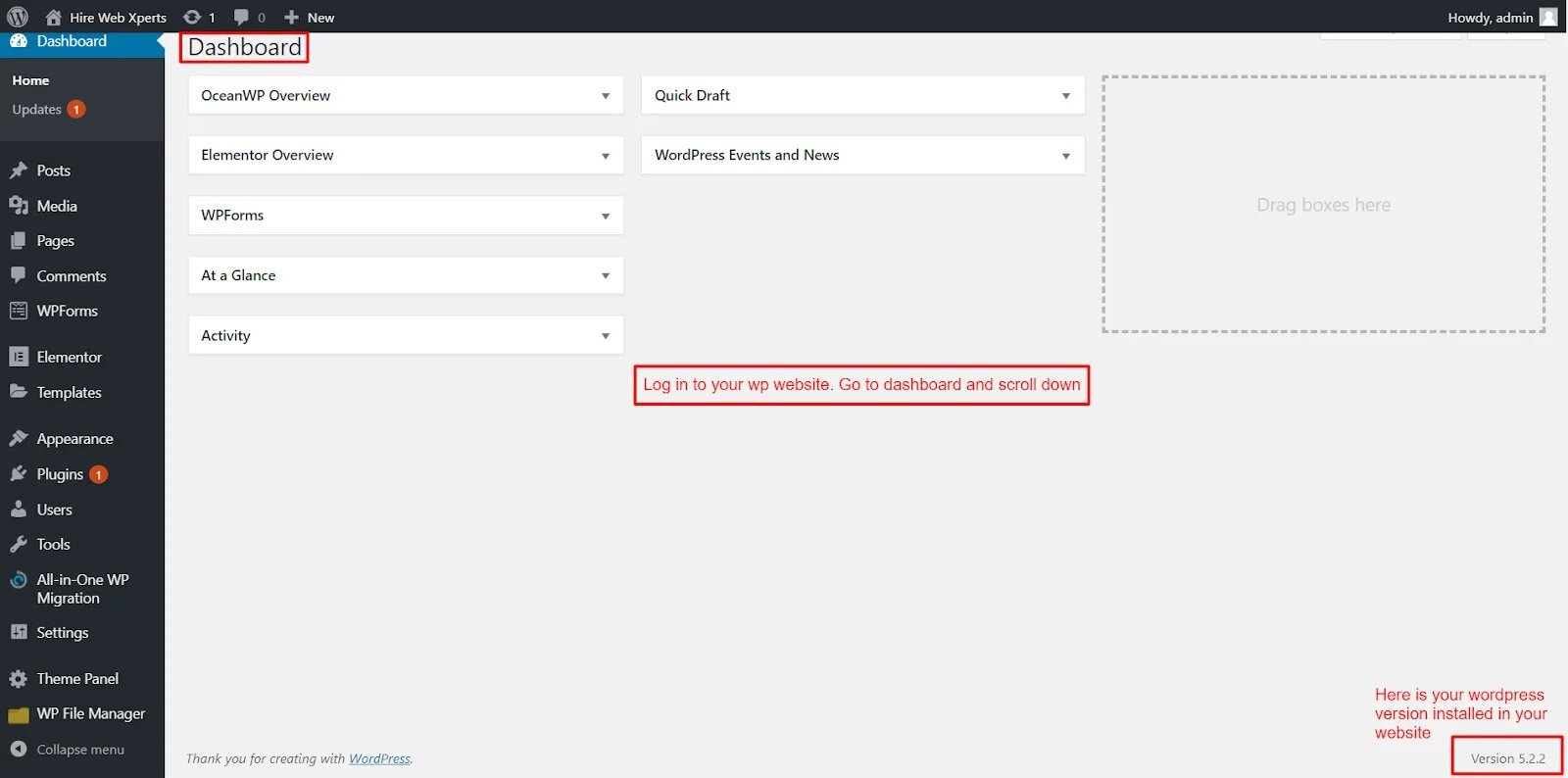Screen dimensions: 1568x778
Task: Click the orange Plugins count badge
Action: (98, 474)
